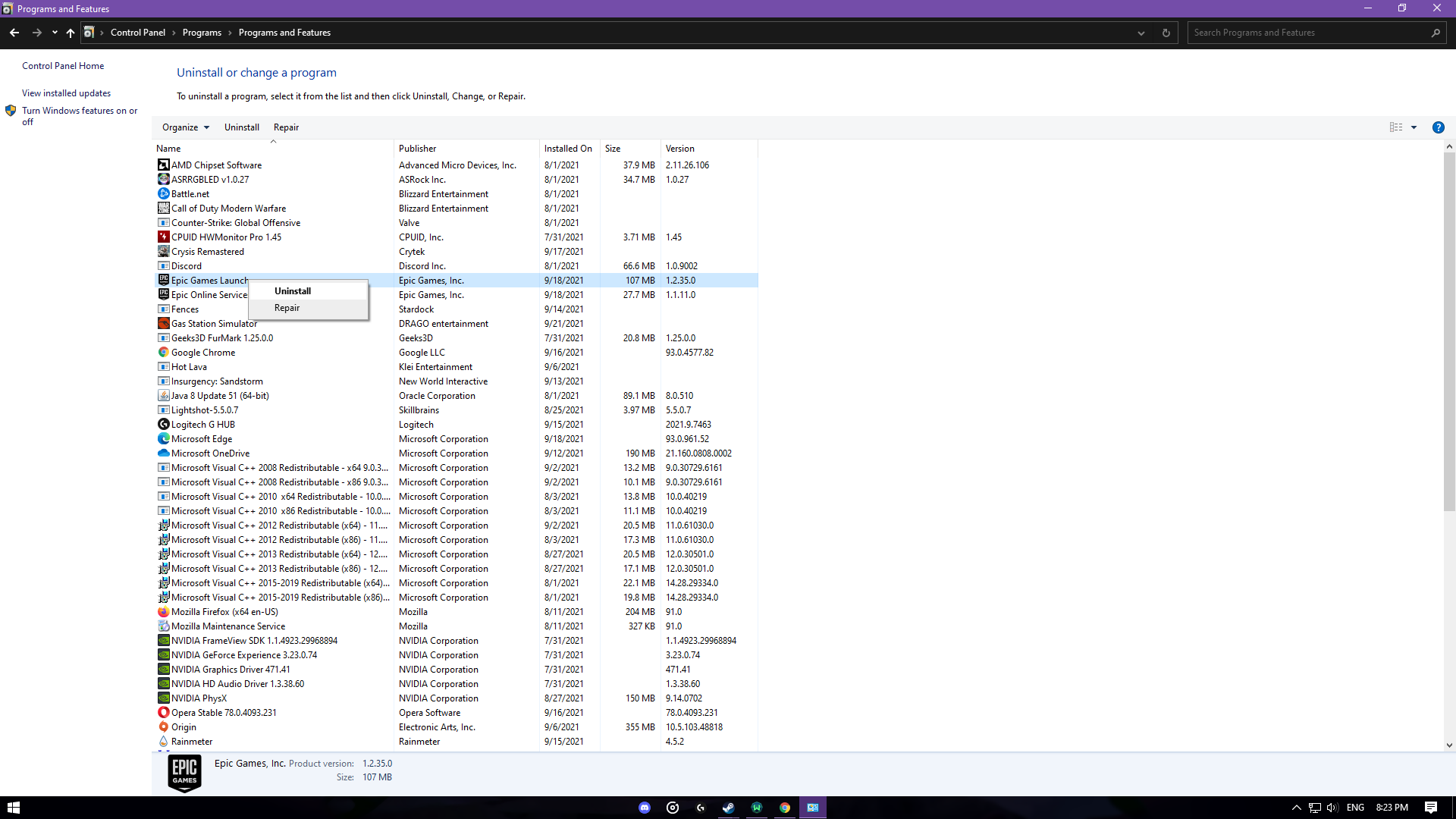Choose Uninstall in the context menu
1456x819 pixels.
click(293, 291)
